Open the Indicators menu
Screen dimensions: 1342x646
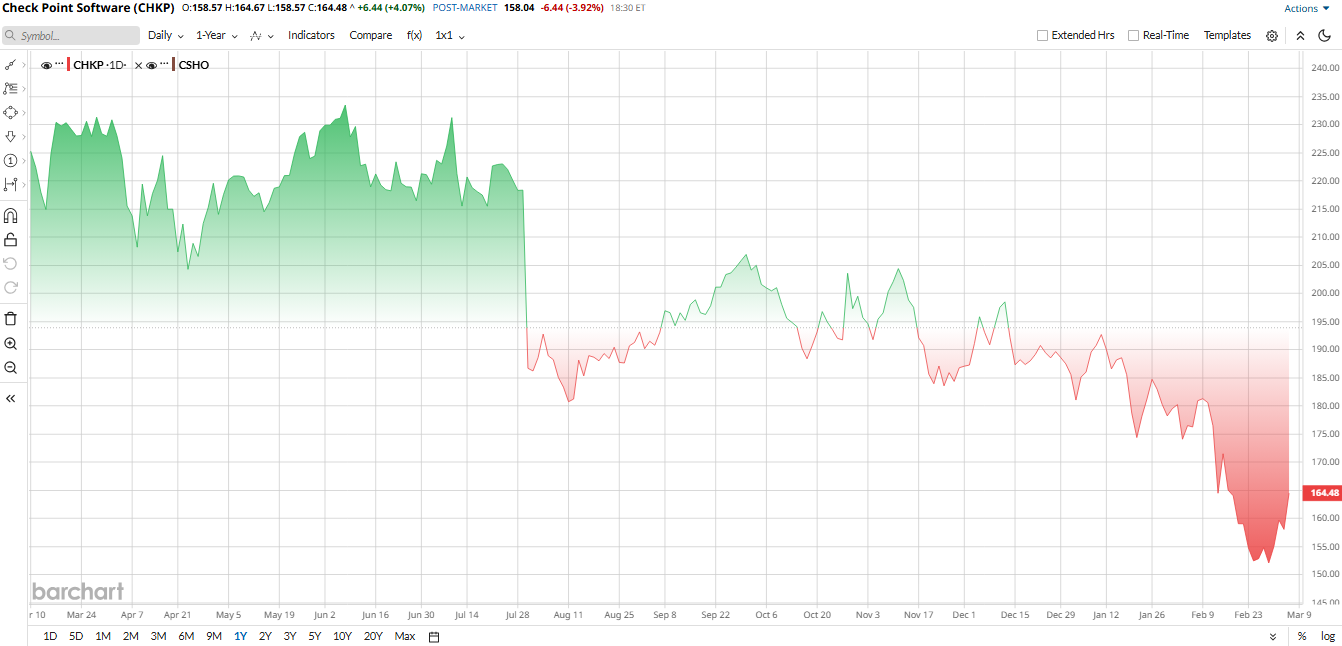tap(311, 35)
